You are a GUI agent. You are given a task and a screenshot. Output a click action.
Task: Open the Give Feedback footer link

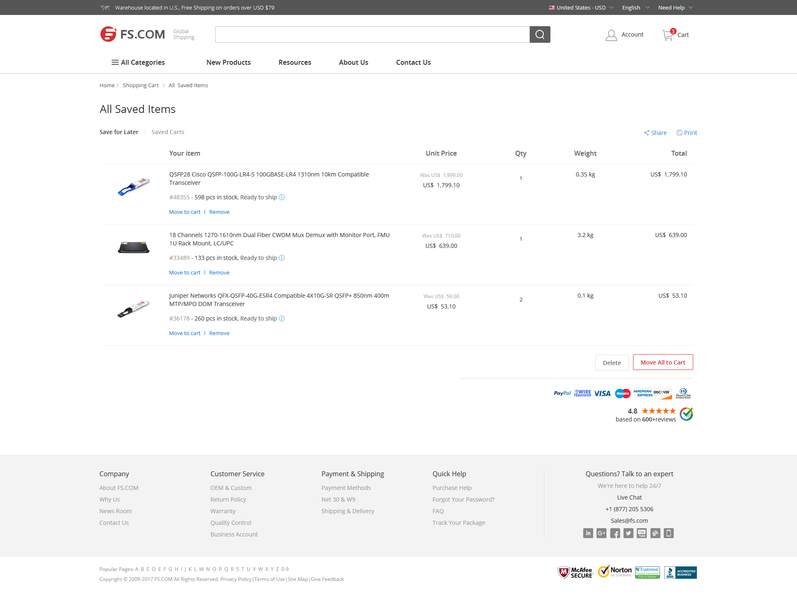click(x=327, y=579)
